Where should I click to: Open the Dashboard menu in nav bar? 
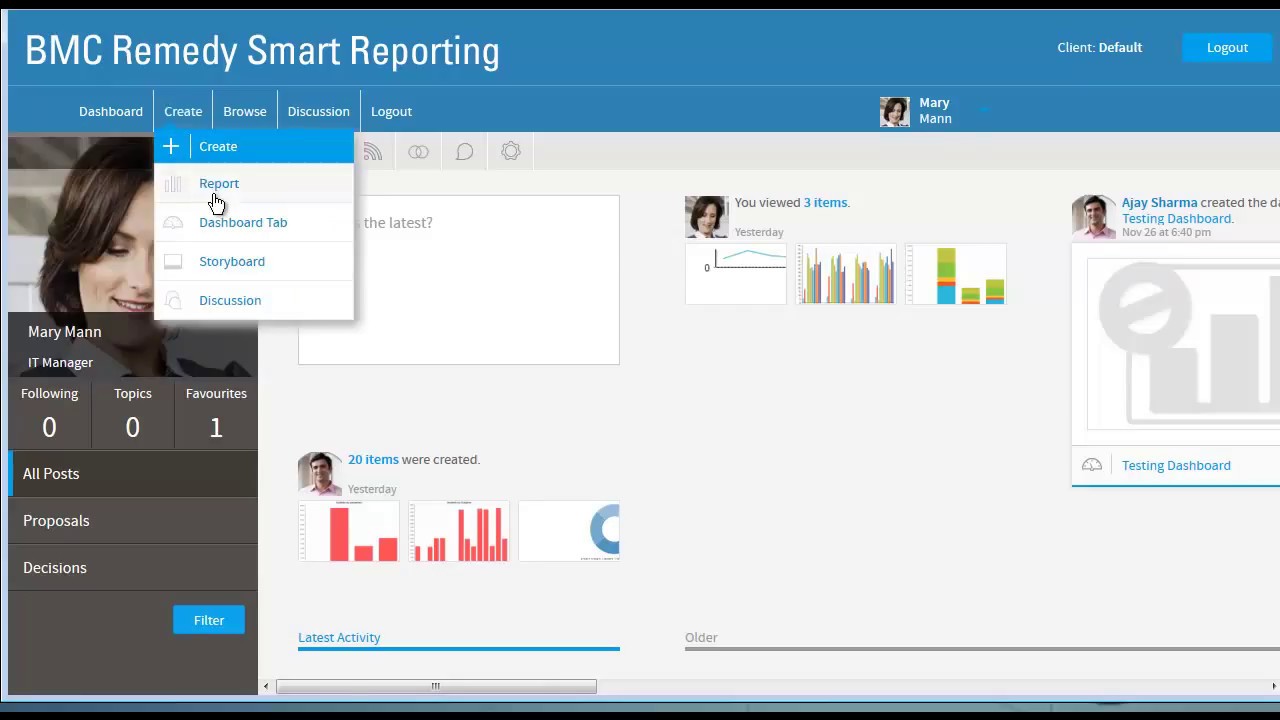pyautogui.click(x=111, y=111)
